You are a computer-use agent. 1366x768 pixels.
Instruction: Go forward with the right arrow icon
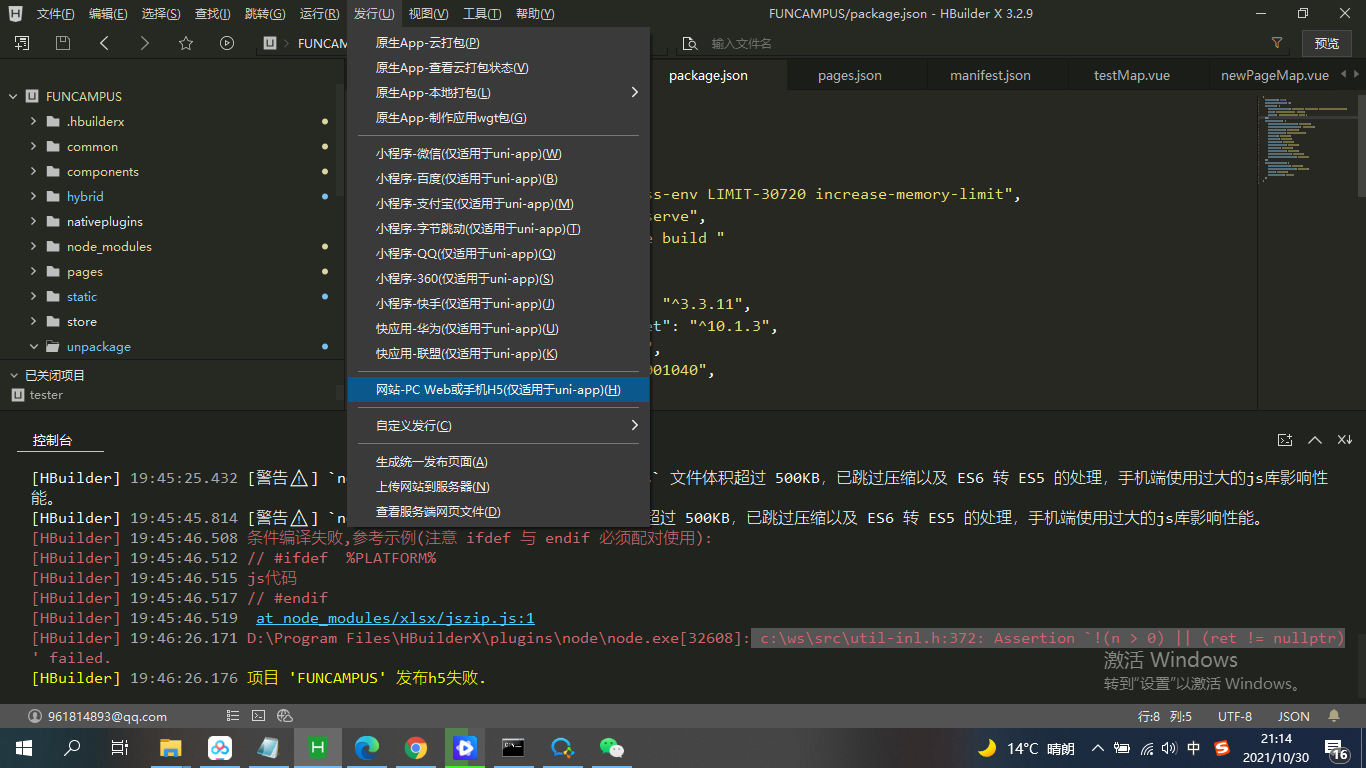tap(145, 43)
